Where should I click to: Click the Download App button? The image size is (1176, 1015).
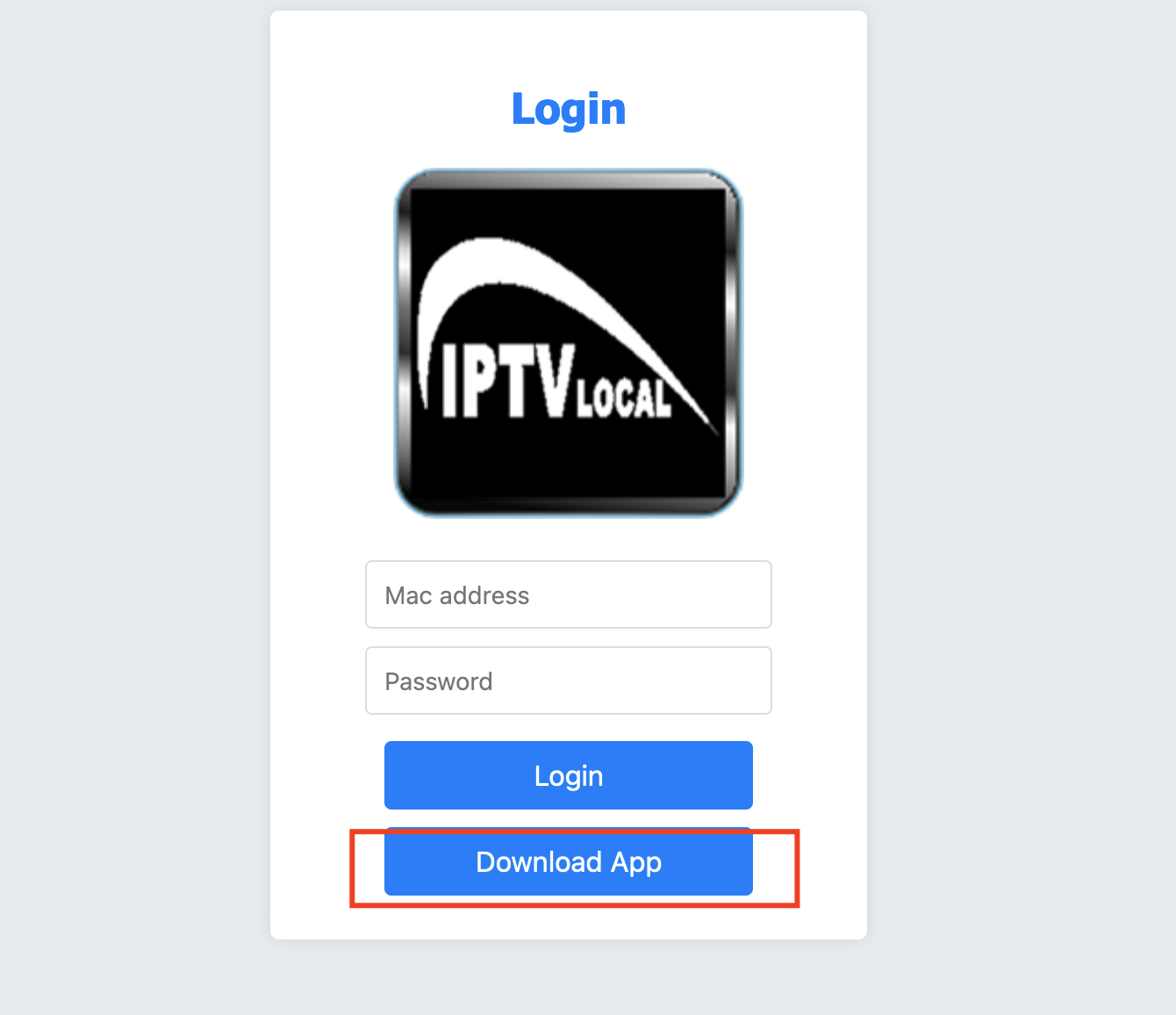pyautogui.click(x=569, y=861)
